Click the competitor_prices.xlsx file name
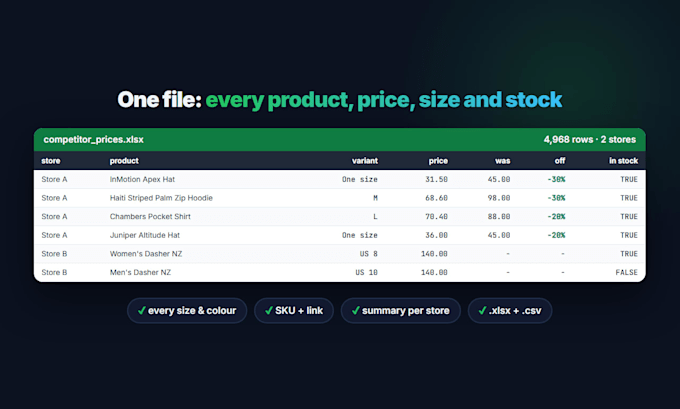Viewport: 680px width, 409px height. (93, 140)
